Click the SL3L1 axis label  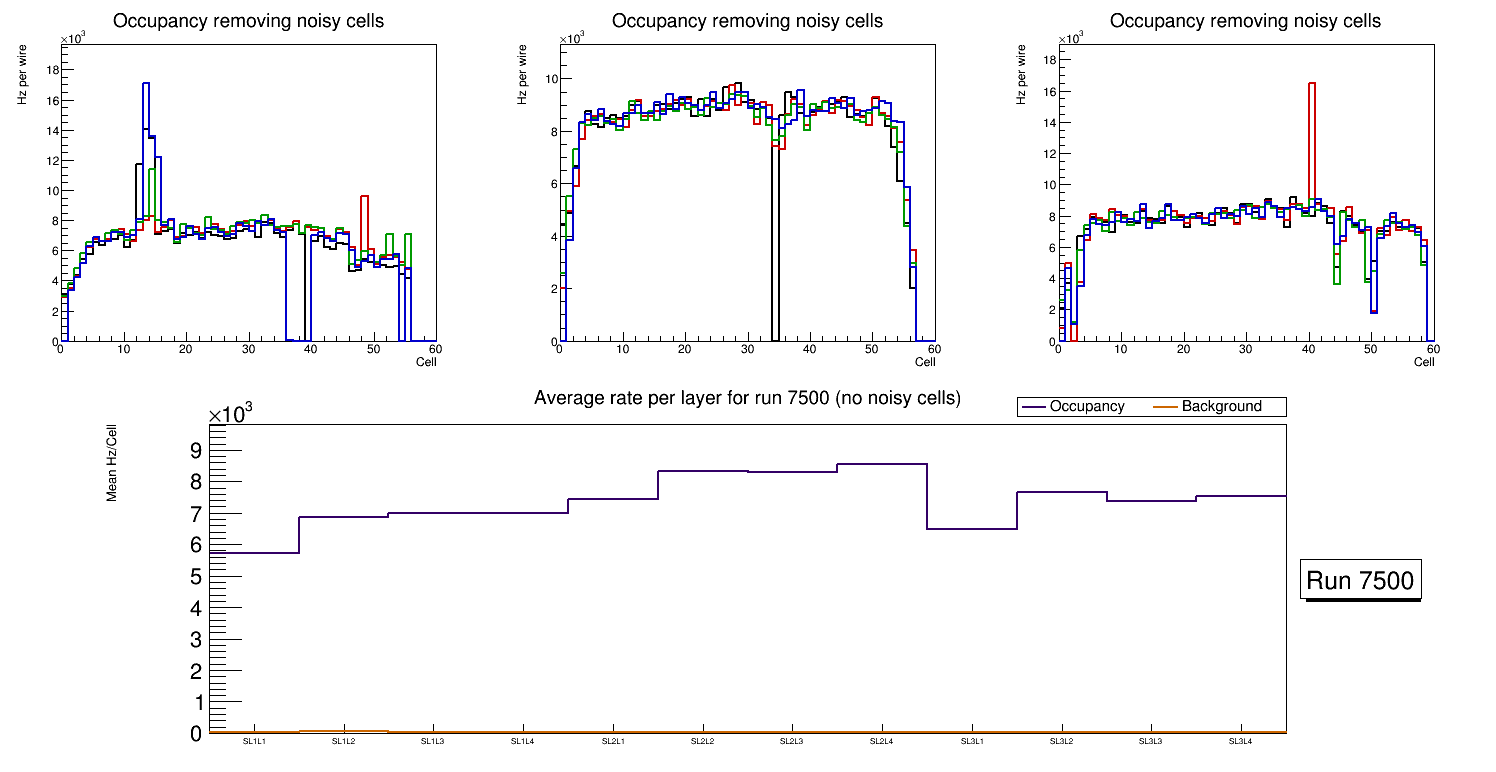pos(971,741)
